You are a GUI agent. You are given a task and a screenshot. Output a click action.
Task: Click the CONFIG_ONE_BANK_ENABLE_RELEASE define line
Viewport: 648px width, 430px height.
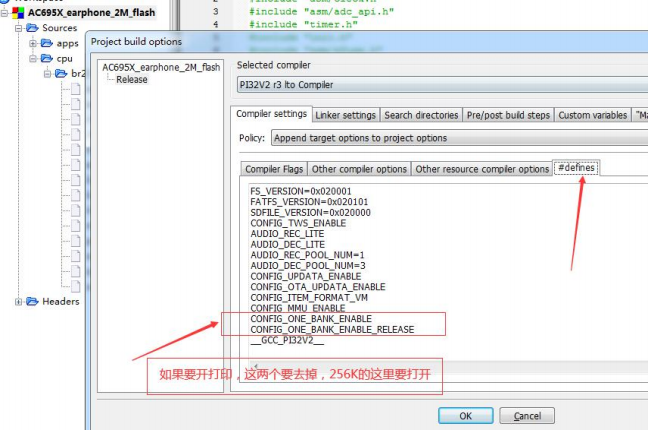[332, 330]
